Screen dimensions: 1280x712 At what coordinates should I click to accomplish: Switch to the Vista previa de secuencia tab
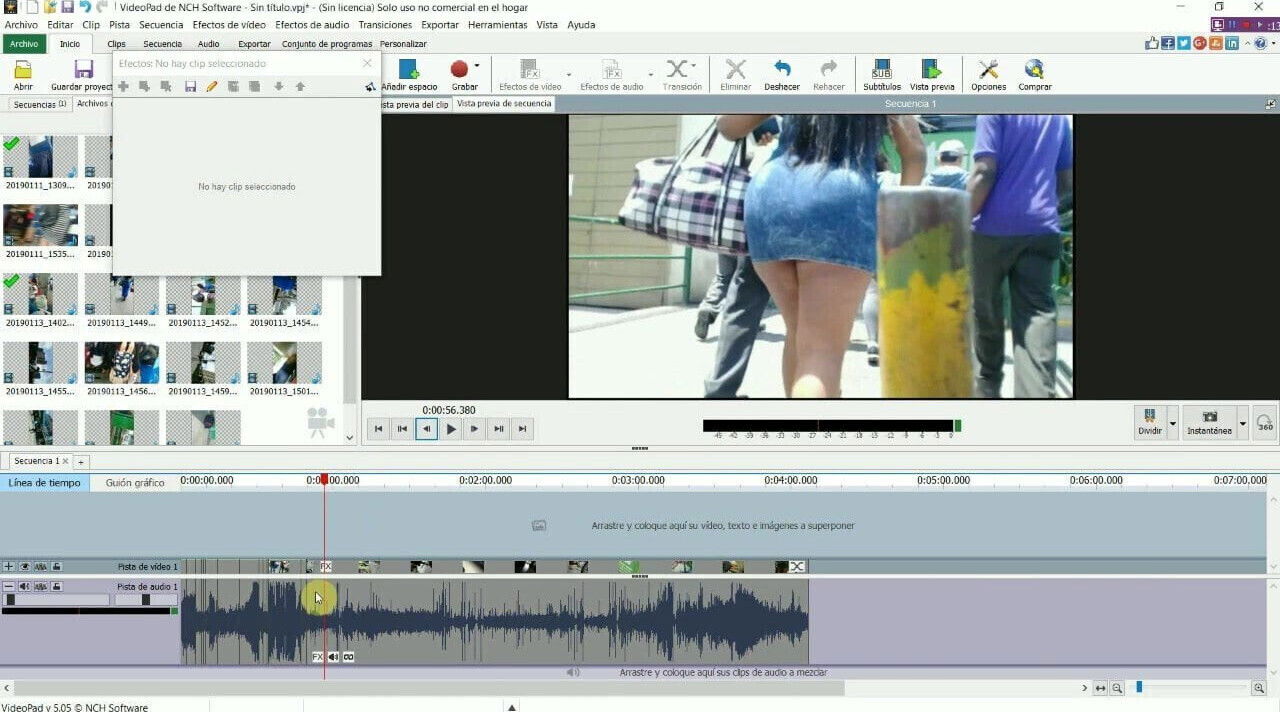pyautogui.click(x=503, y=103)
